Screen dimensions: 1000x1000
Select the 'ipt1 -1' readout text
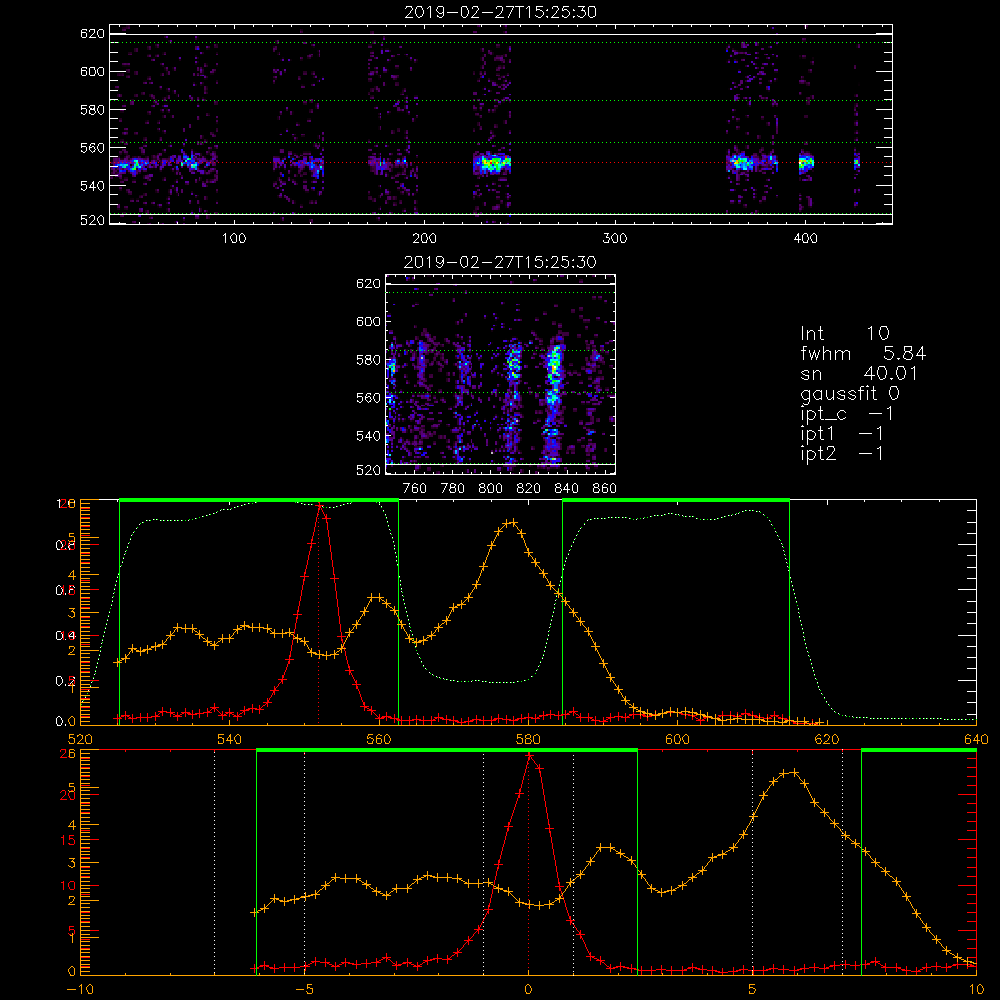[842, 434]
